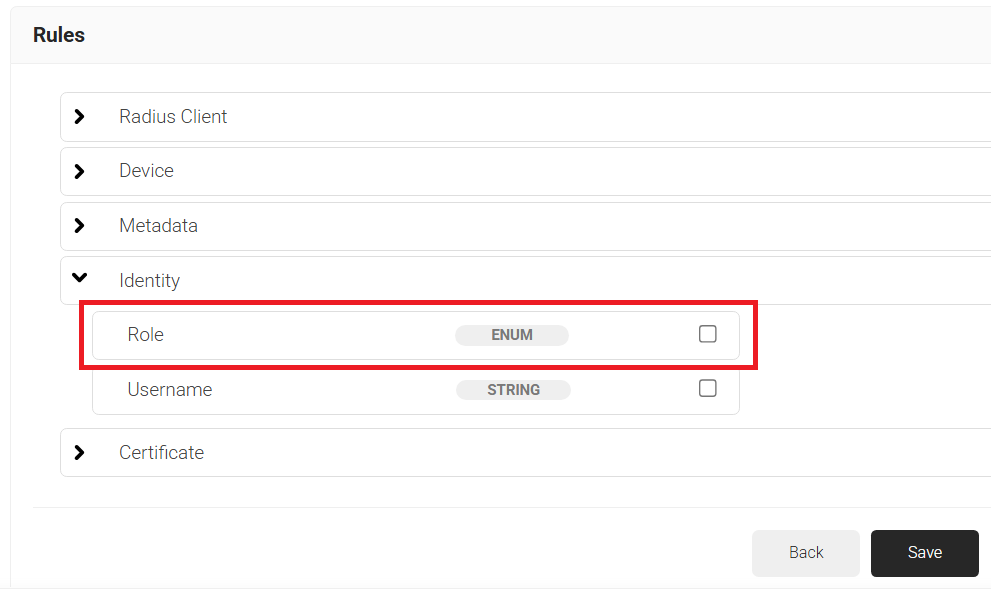Tick the Username checkbox

coord(708,389)
